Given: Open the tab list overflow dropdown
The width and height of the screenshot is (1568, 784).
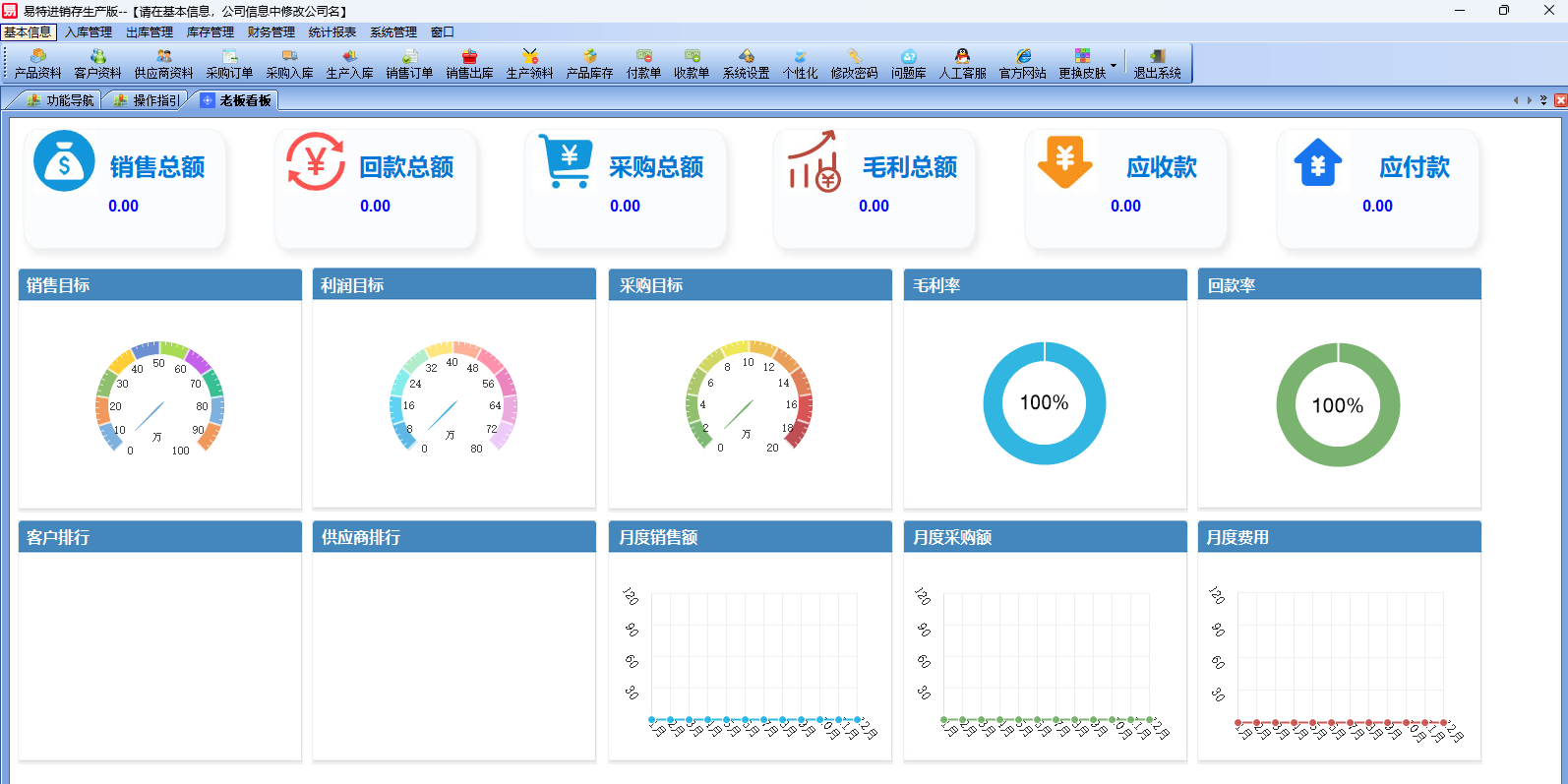Looking at the screenshot, I should coord(1543,100).
